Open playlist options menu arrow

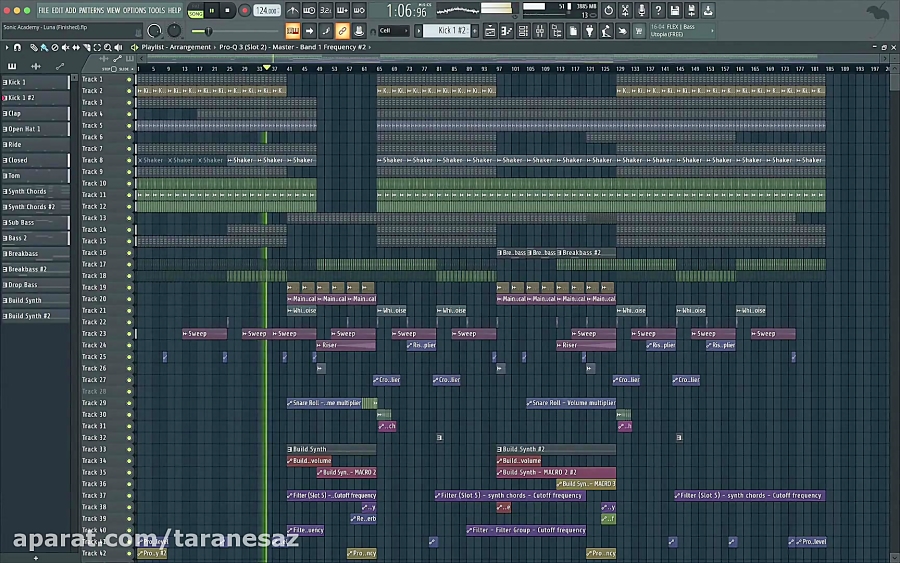pyautogui.click(x=7, y=48)
